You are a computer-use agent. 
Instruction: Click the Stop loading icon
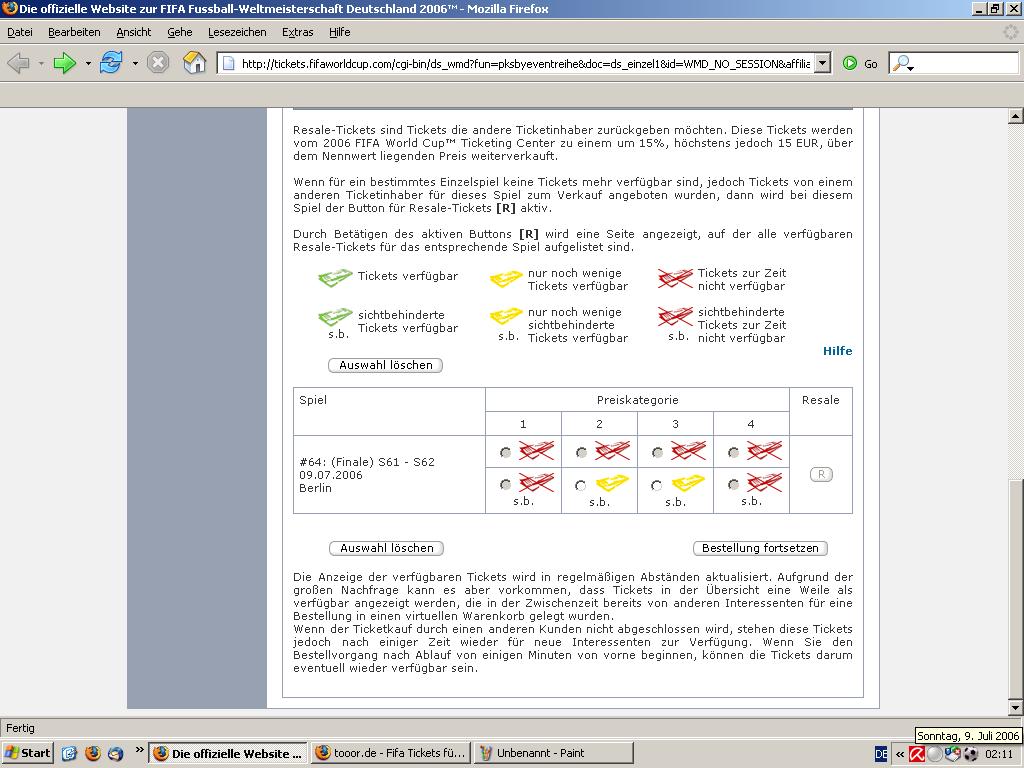(x=158, y=63)
